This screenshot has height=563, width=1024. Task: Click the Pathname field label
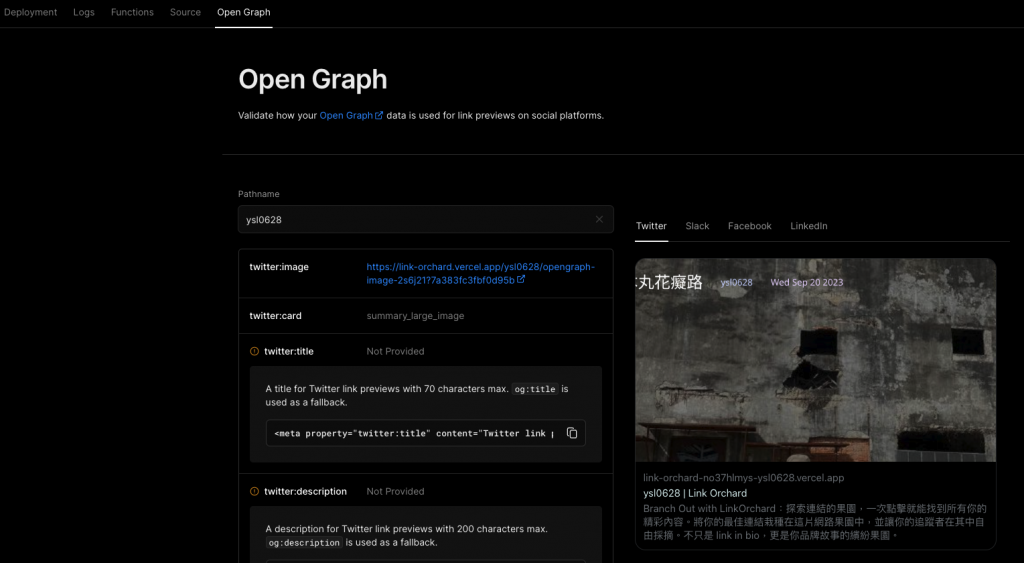(259, 194)
